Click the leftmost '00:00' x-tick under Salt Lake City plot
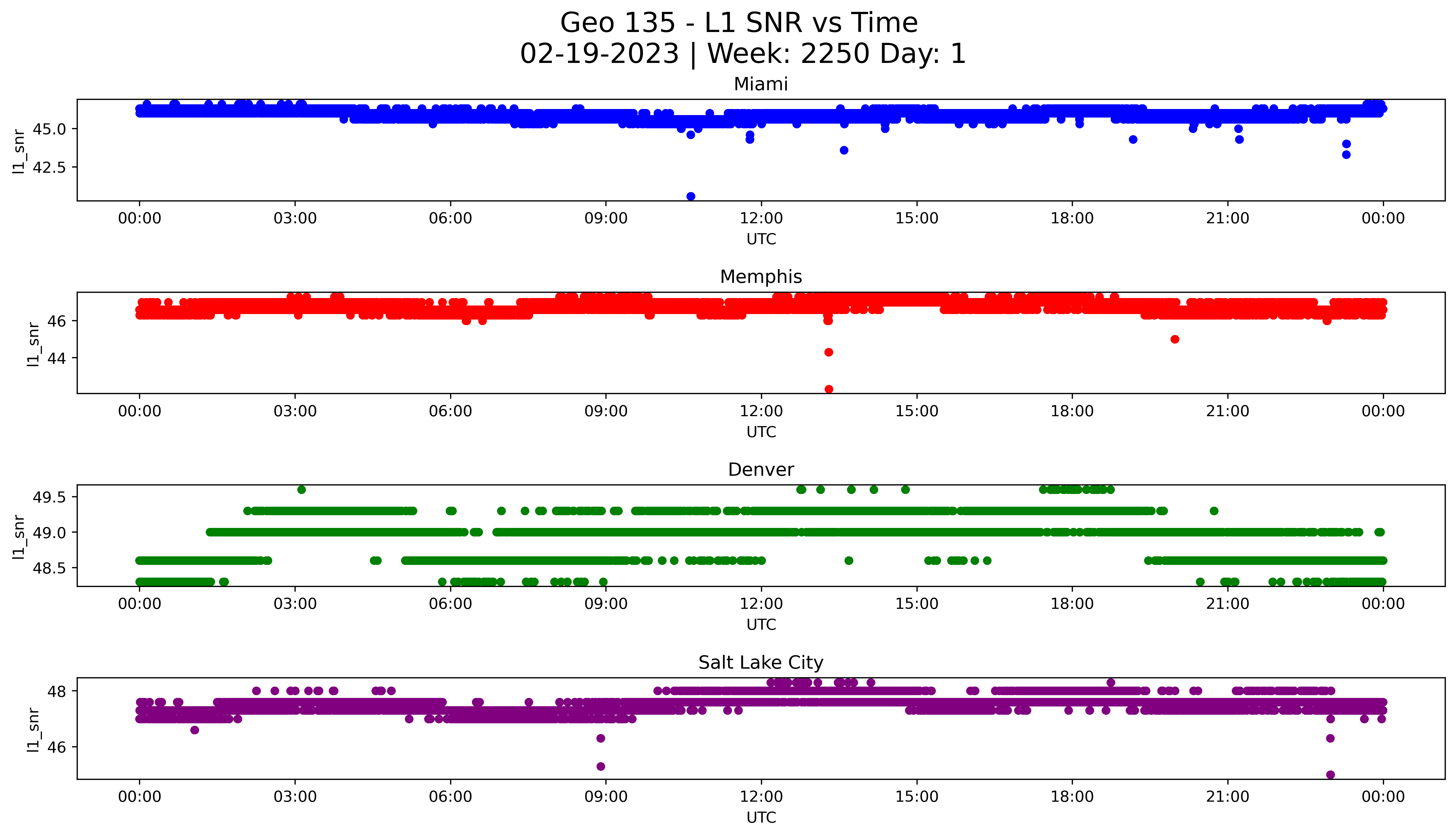 pyautogui.click(x=140, y=797)
